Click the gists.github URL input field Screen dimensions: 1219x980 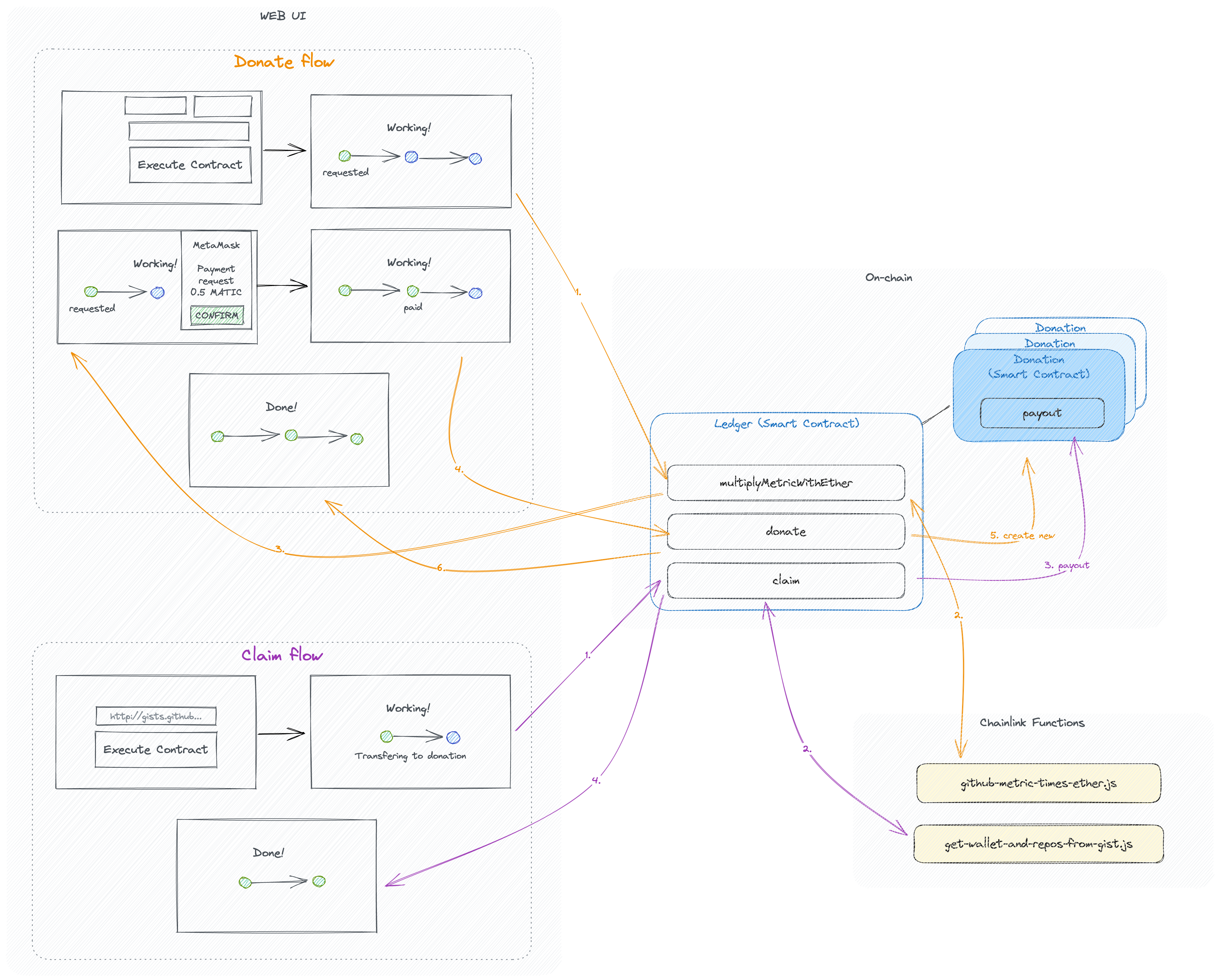156,716
